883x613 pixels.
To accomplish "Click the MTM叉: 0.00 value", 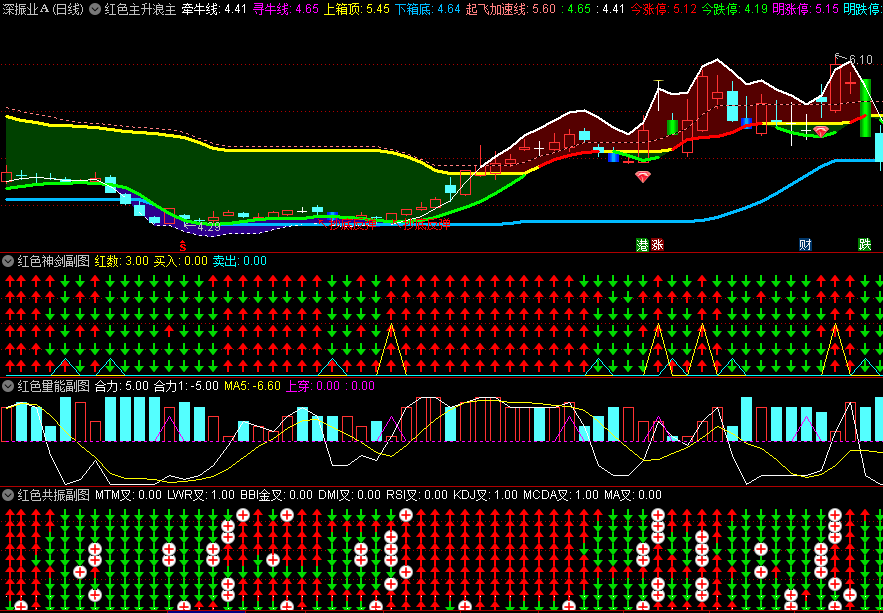I will pos(128,495).
